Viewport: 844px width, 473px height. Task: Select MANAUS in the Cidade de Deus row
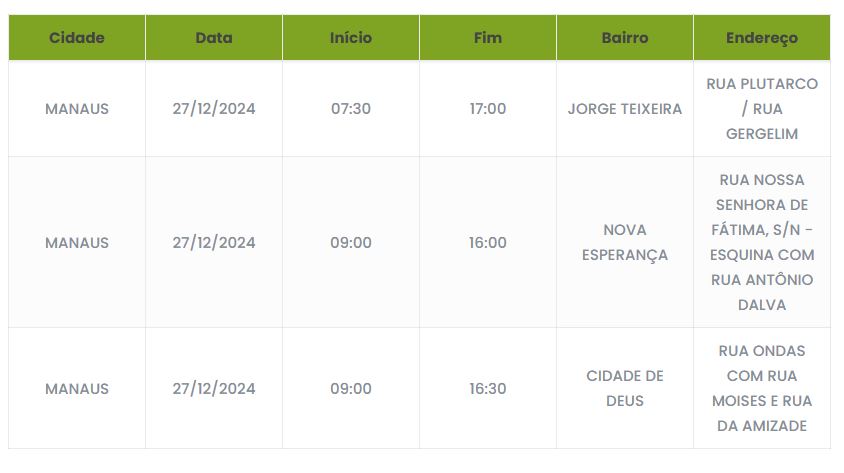77,389
